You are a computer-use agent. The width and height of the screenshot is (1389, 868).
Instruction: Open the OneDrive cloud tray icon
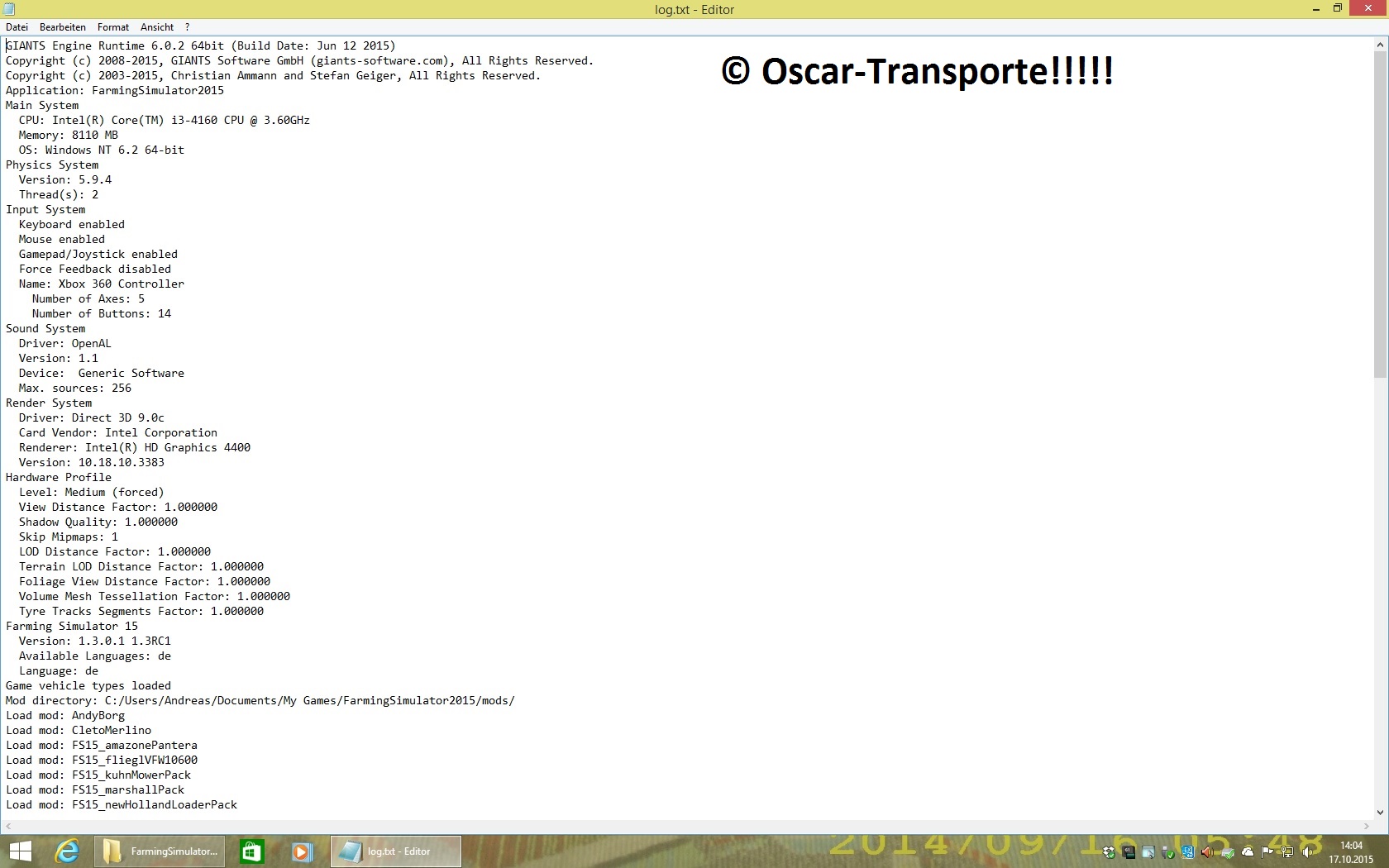pos(1248,852)
